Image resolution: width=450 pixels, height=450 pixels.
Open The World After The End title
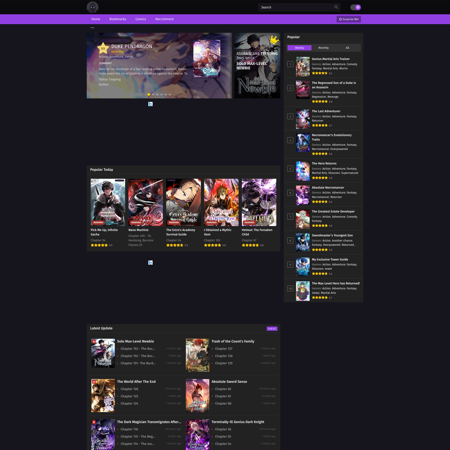(x=136, y=382)
